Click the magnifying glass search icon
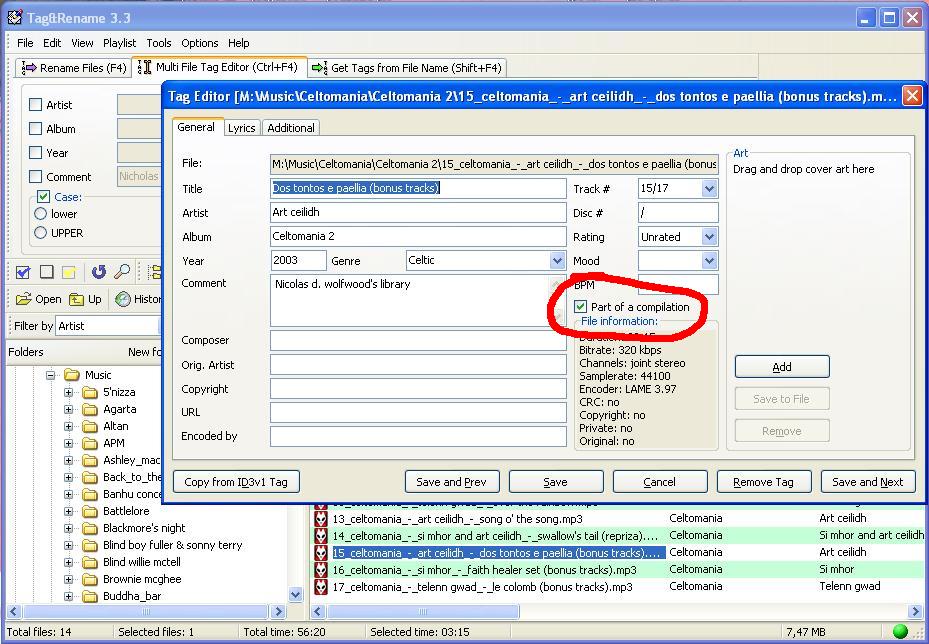Image resolution: width=929 pixels, height=644 pixels. pyautogui.click(x=121, y=272)
